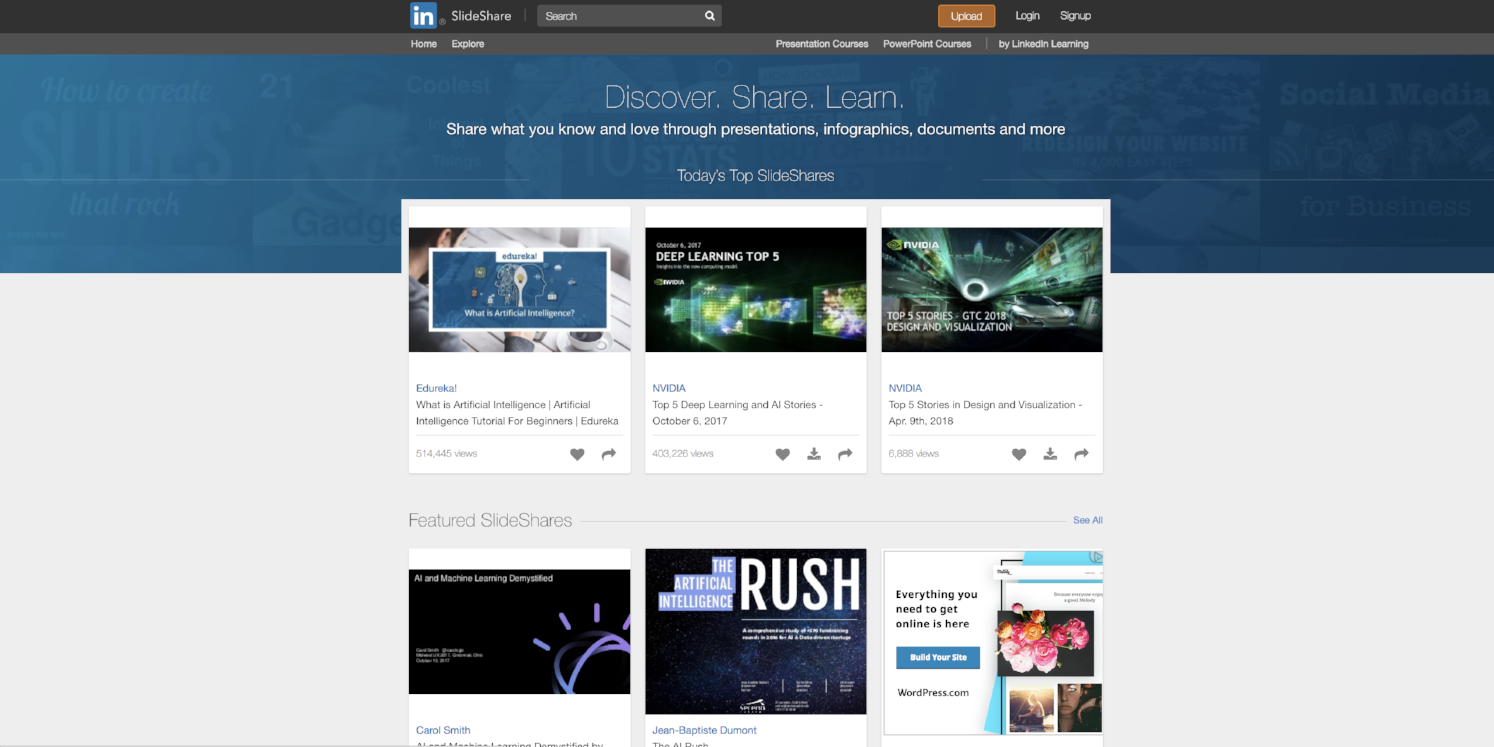Viewport: 1494px width, 747px height.
Task: Click the ad info icon on WordPress ad
Action: pyautogui.click(x=1096, y=557)
